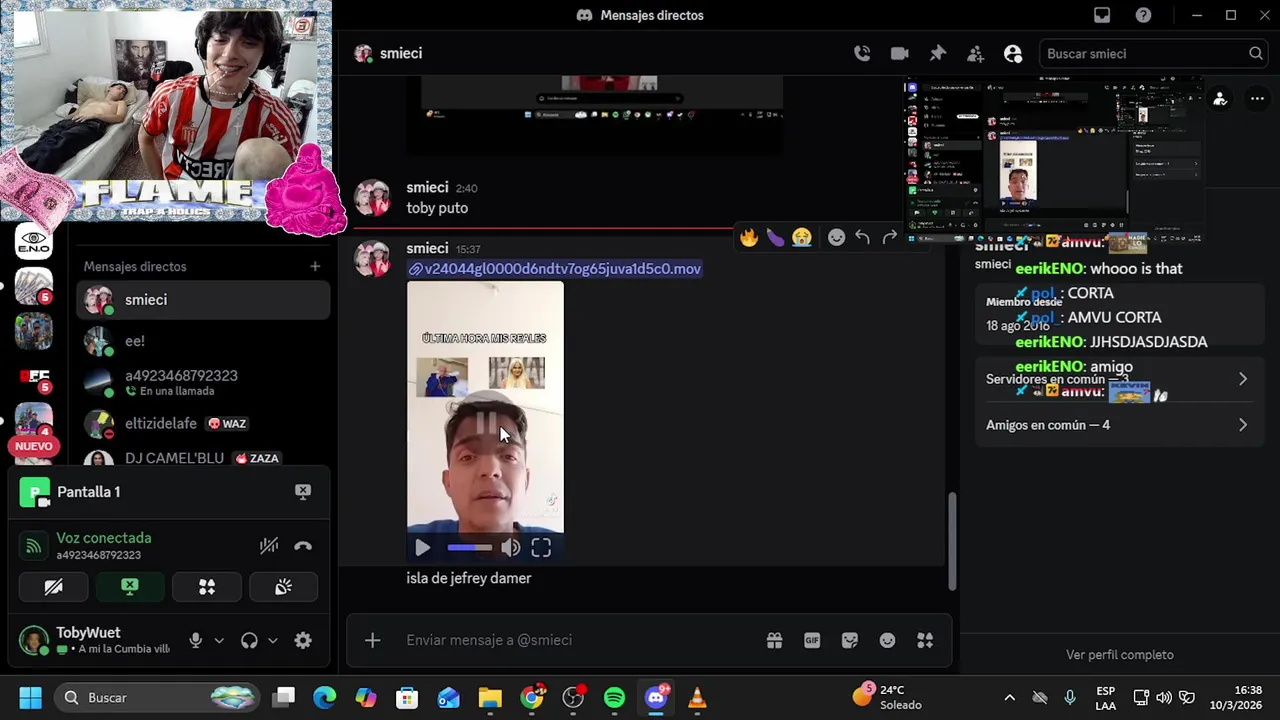Viewport: 1280px width, 720px height.
Task: Open the emoji picker in message bar
Action: click(x=887, y=640)
